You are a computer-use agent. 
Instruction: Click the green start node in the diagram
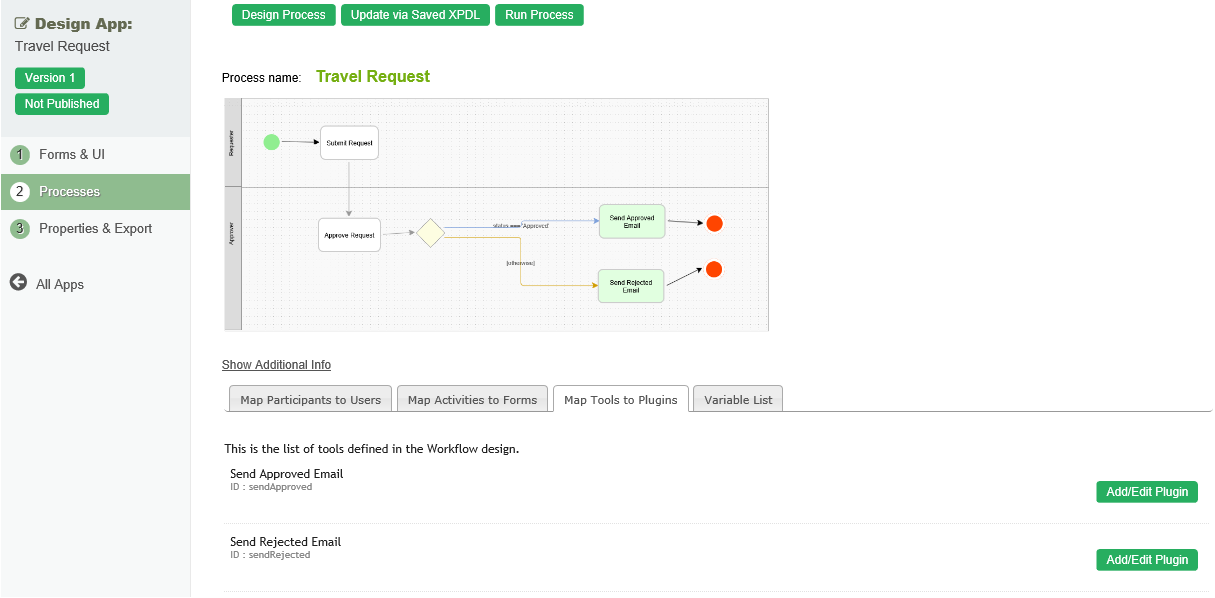(271, 142)
